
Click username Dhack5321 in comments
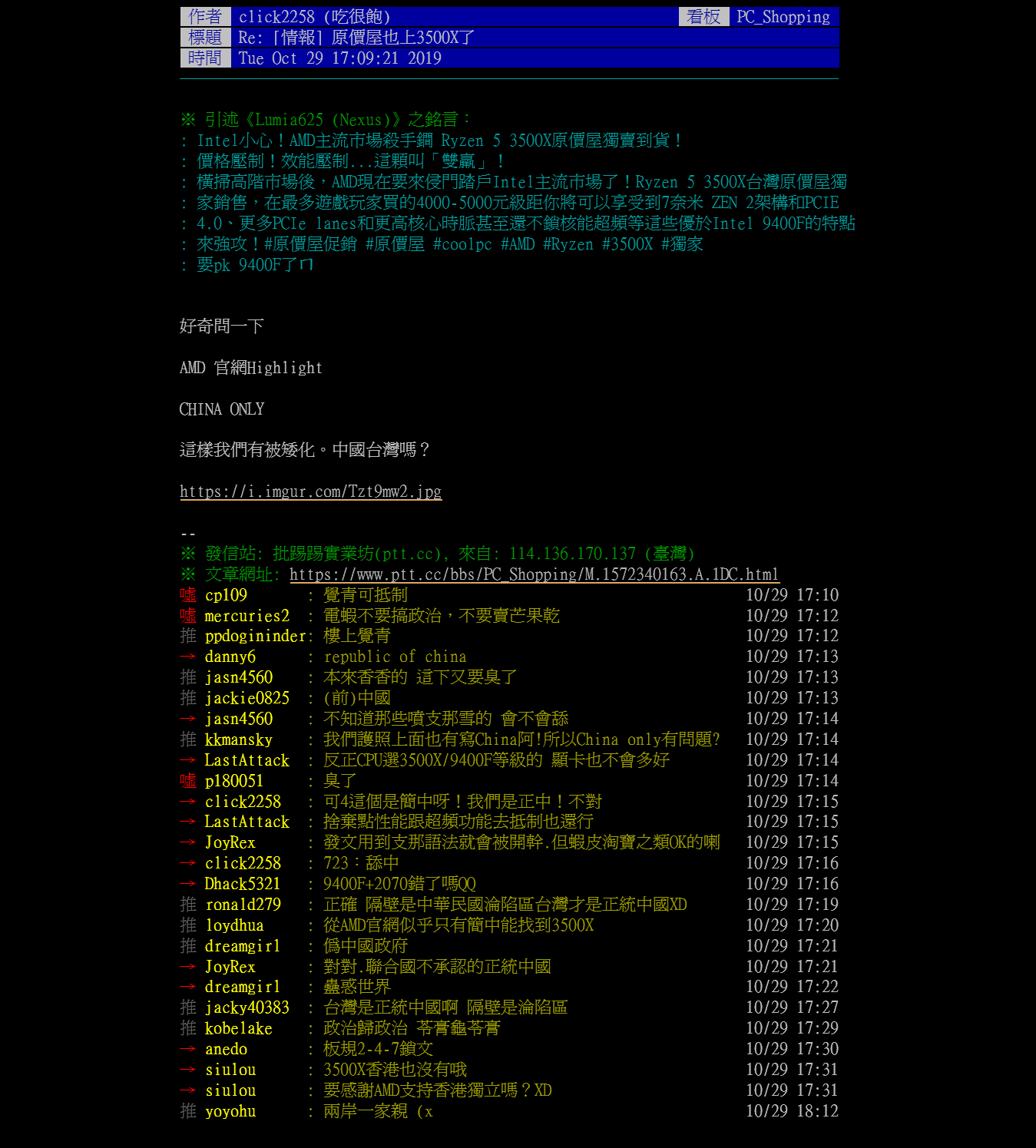coord(243,884)
